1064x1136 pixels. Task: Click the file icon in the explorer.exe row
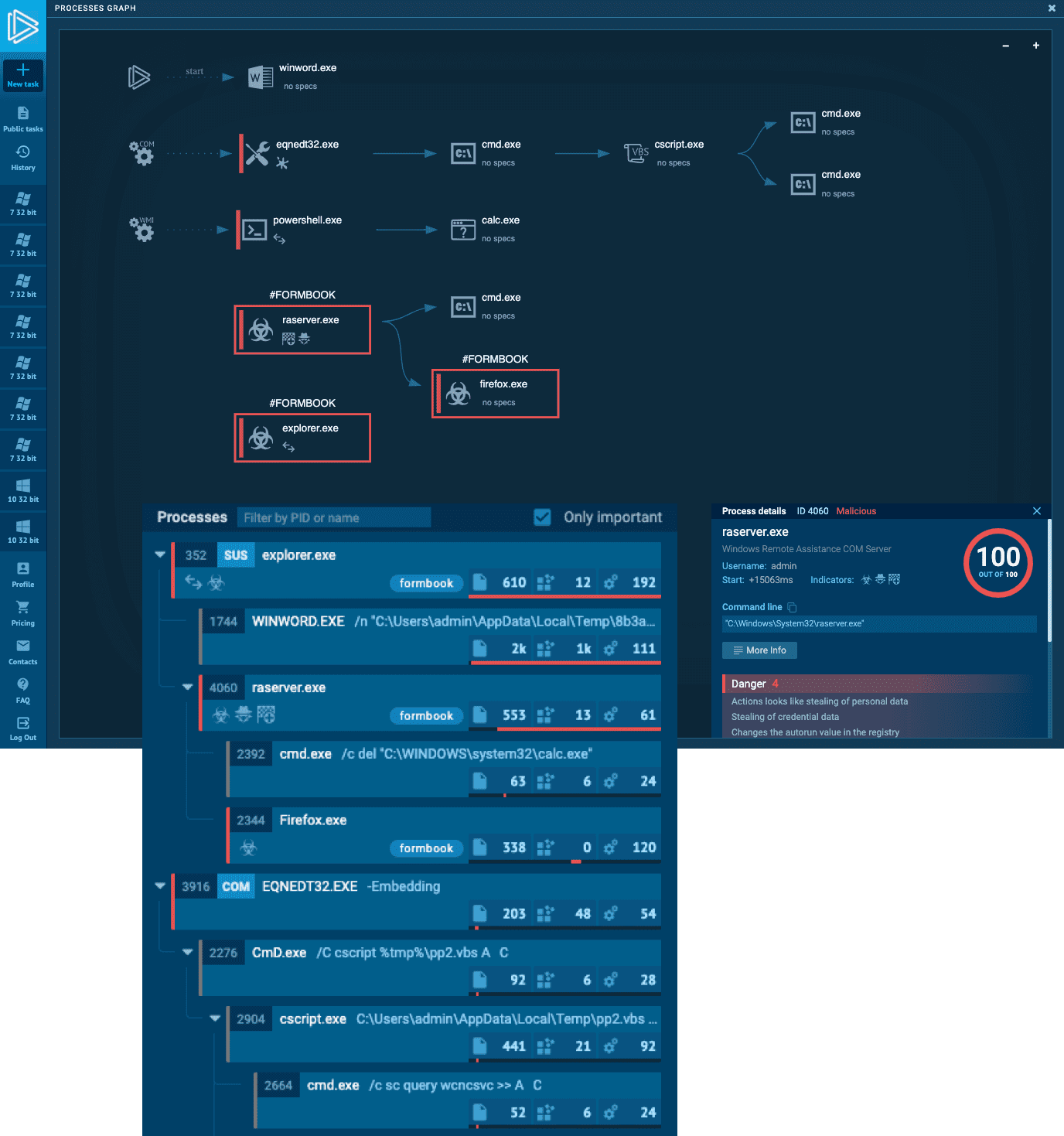[480, 582]
